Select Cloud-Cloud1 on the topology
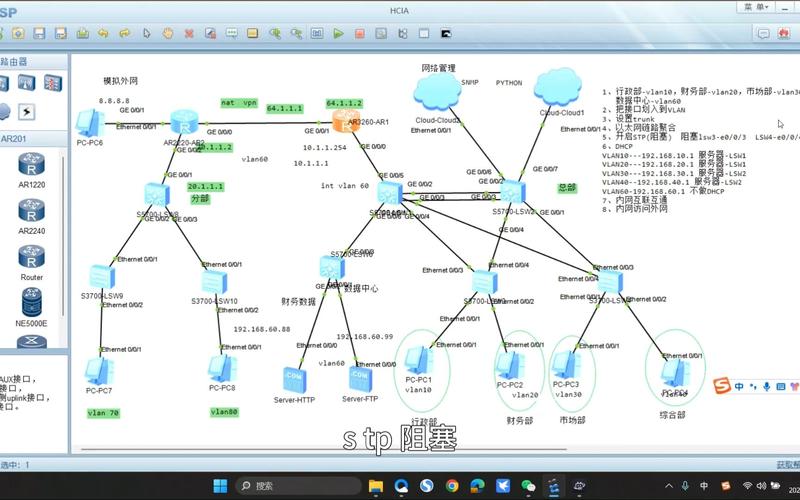The width and height of the screenshot is (800, 500). pyautogui.click(x=558, y=87)
